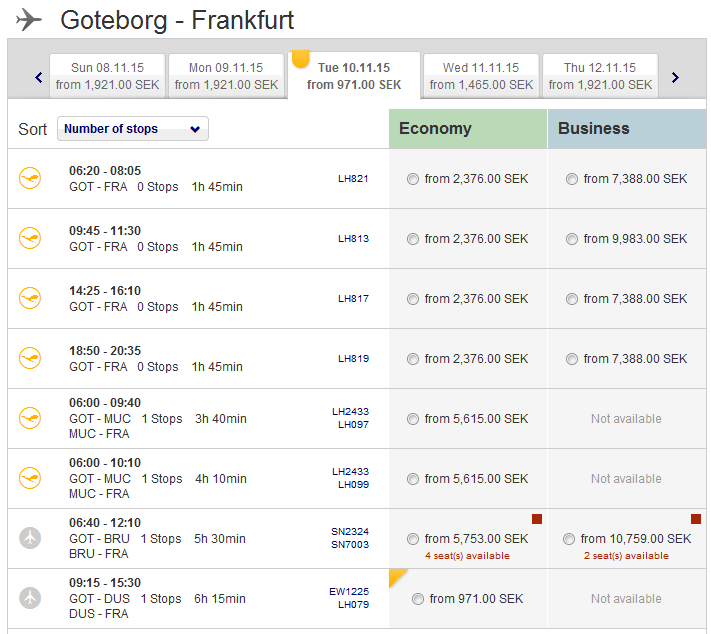Click the Lufthansa logo for flight LH821
Viewport: 711px width, 634px height.
click(x=30, y=179)
